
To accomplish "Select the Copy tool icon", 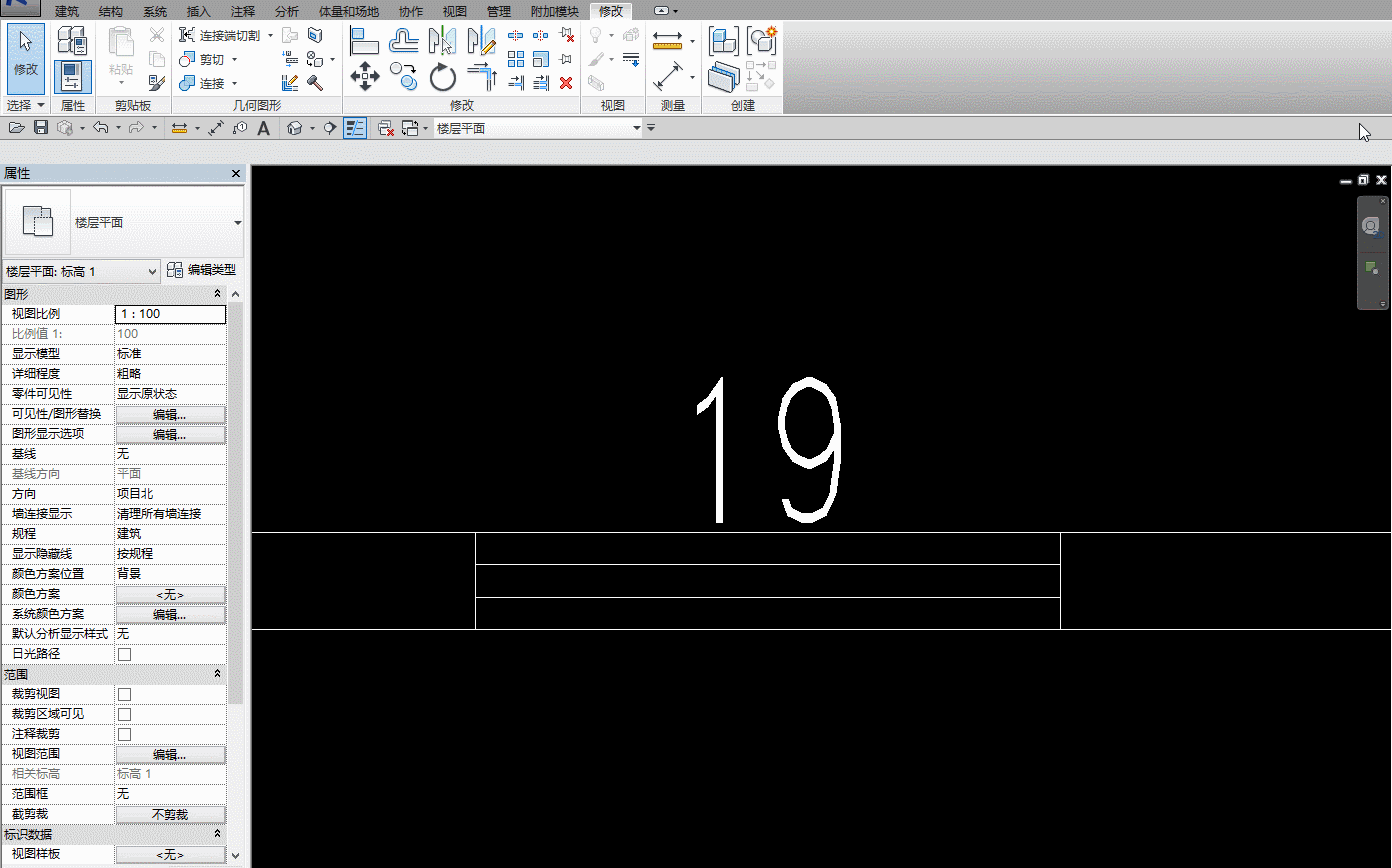I will pyautogui.click(x=404, y=77).
